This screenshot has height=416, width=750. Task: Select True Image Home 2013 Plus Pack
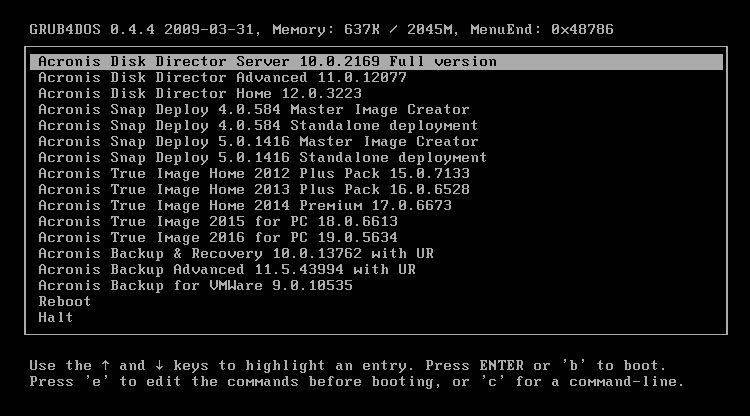click(254, 189)
